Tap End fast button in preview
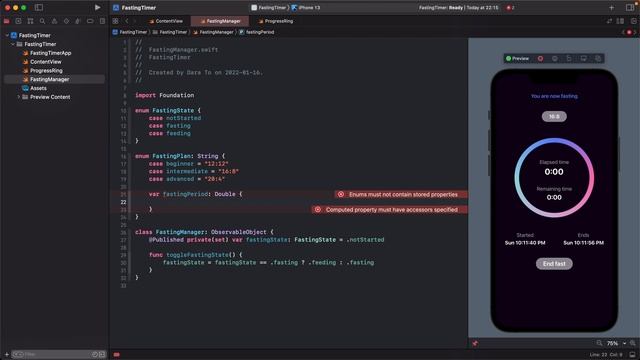The height and width of the screenshot is (360, 640). (x=554, y=264)
